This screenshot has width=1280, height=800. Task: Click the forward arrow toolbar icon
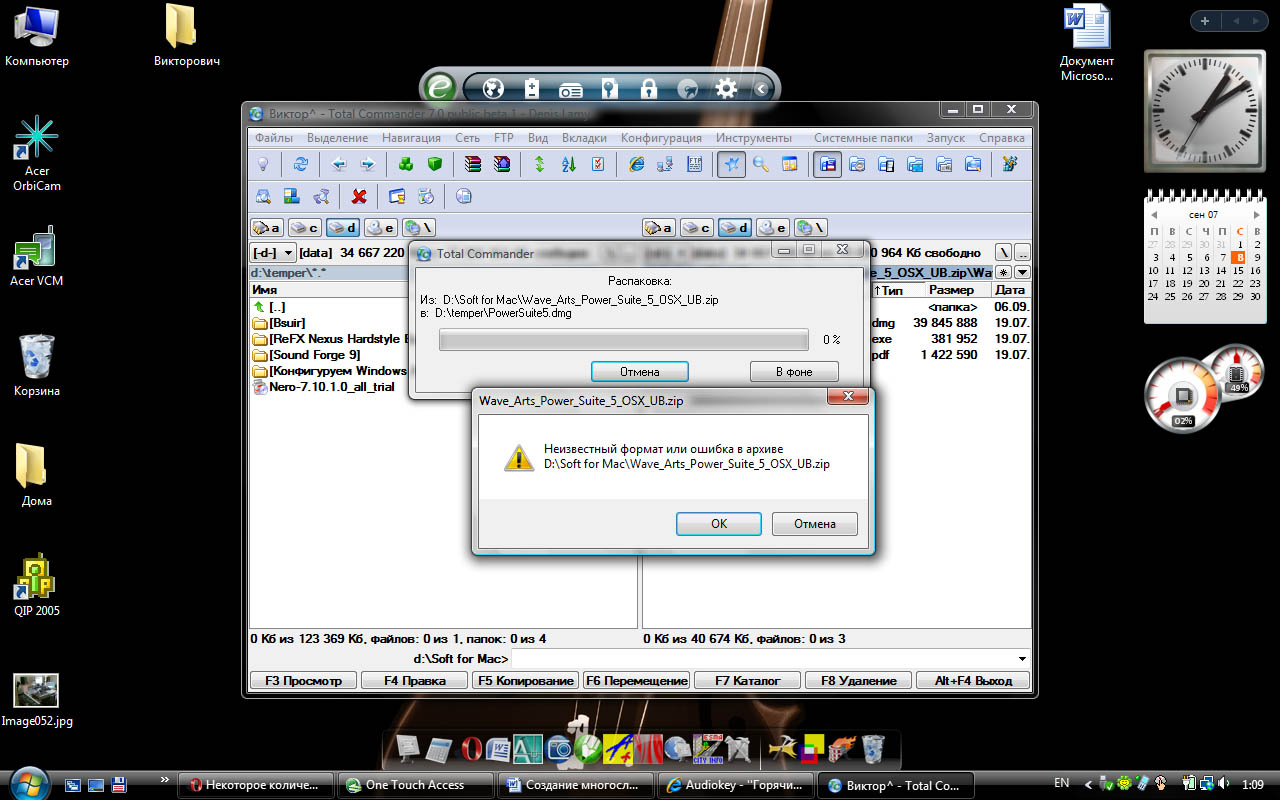pos(367,165)
